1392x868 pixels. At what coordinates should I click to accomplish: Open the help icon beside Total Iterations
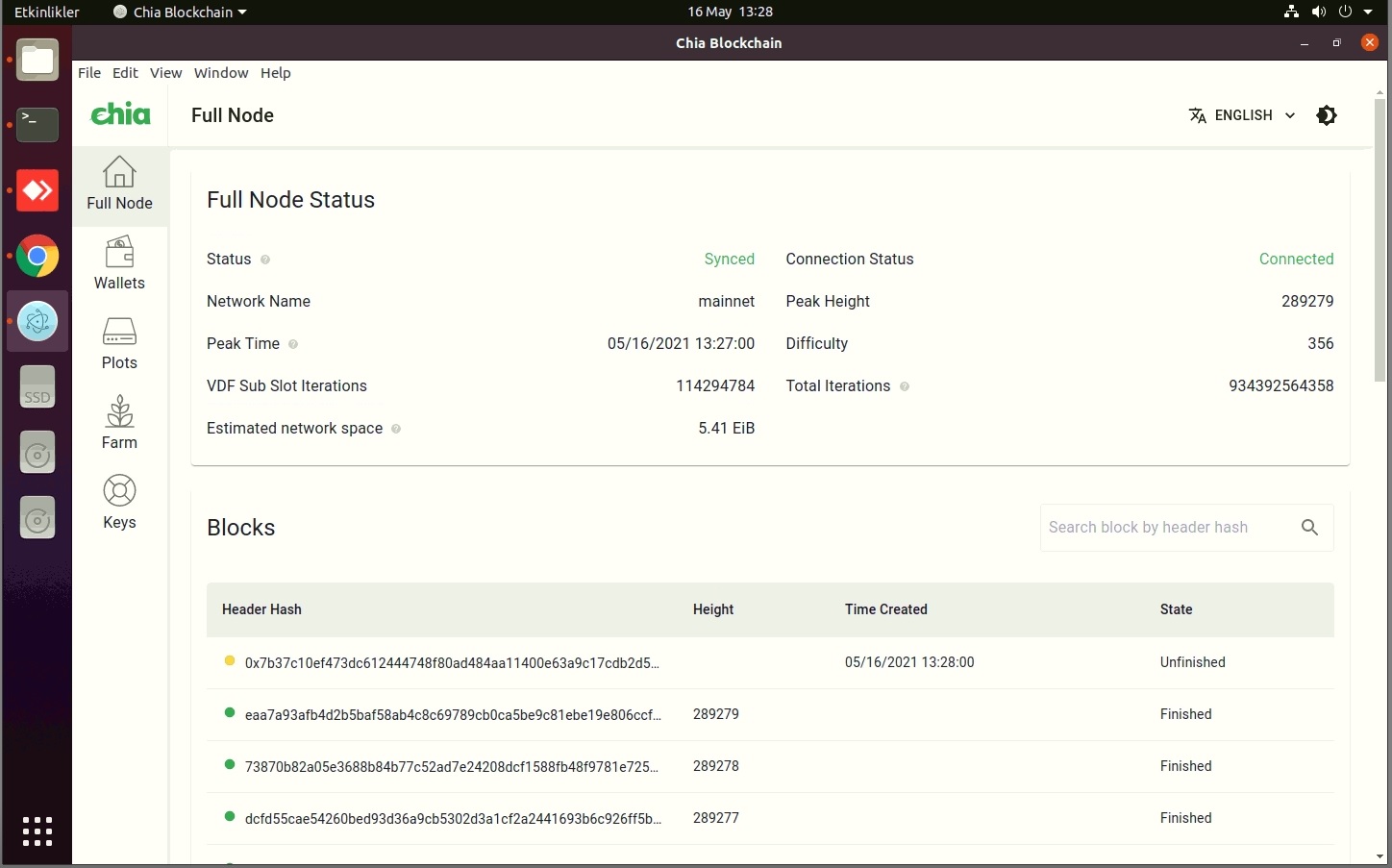(x=904, y=387)
